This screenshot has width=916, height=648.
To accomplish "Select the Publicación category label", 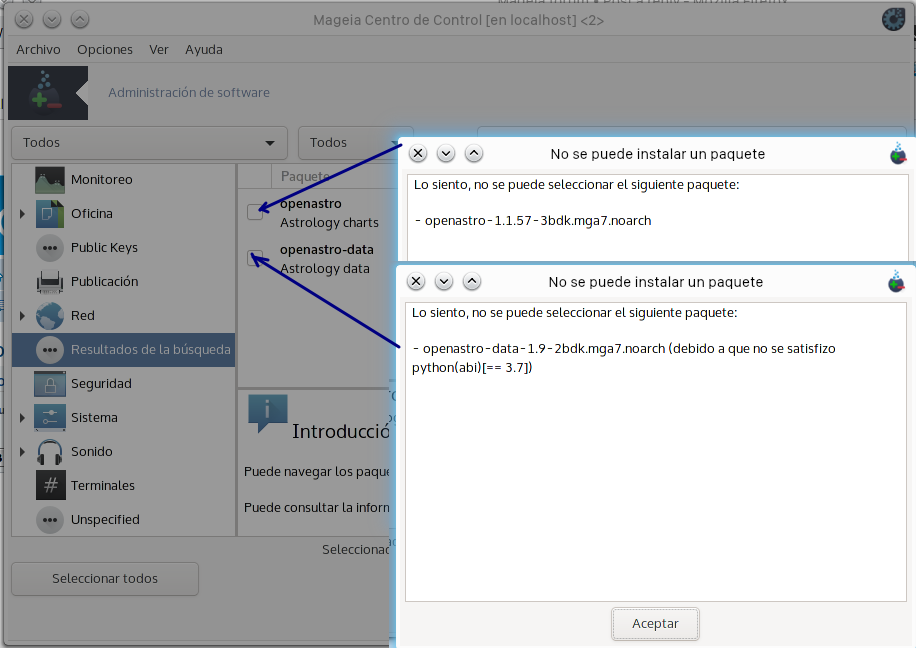I will tap(105, 282).
